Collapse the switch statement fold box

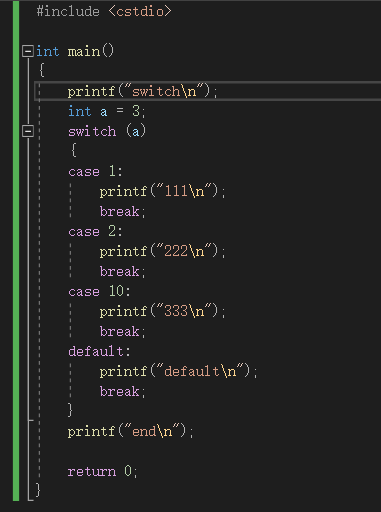[x=28, y=131]
